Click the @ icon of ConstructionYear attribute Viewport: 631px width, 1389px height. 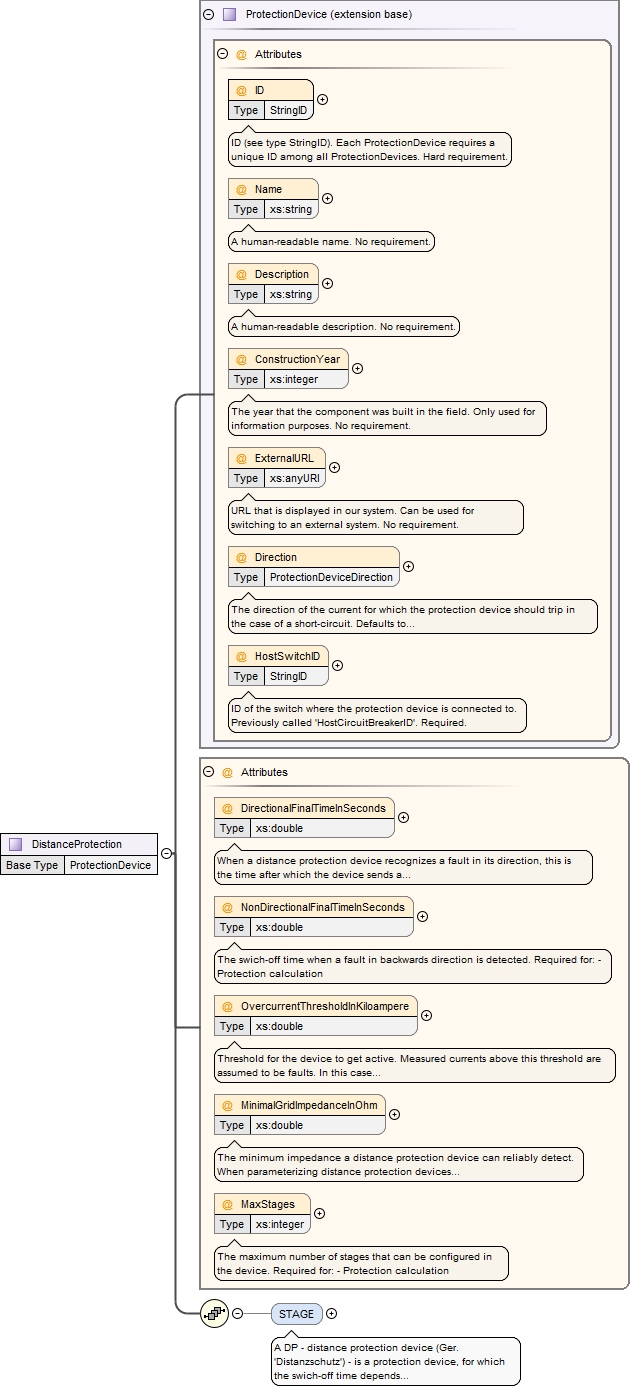point(241,359)
